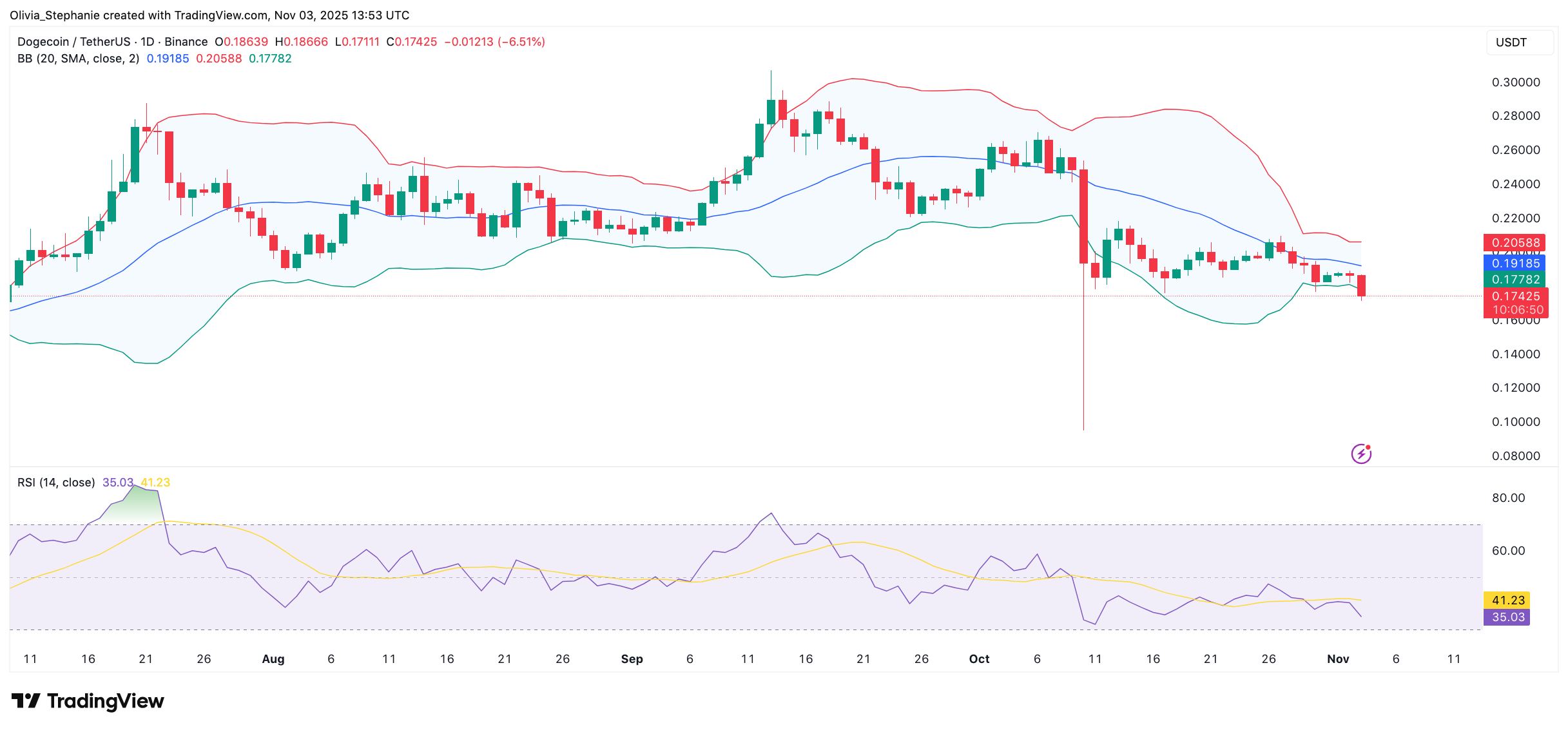Image resolution: width=1568 pixels, height=730 pixels.
Task: Click the Binance exchange label
Action: click(x=188, y=41)
